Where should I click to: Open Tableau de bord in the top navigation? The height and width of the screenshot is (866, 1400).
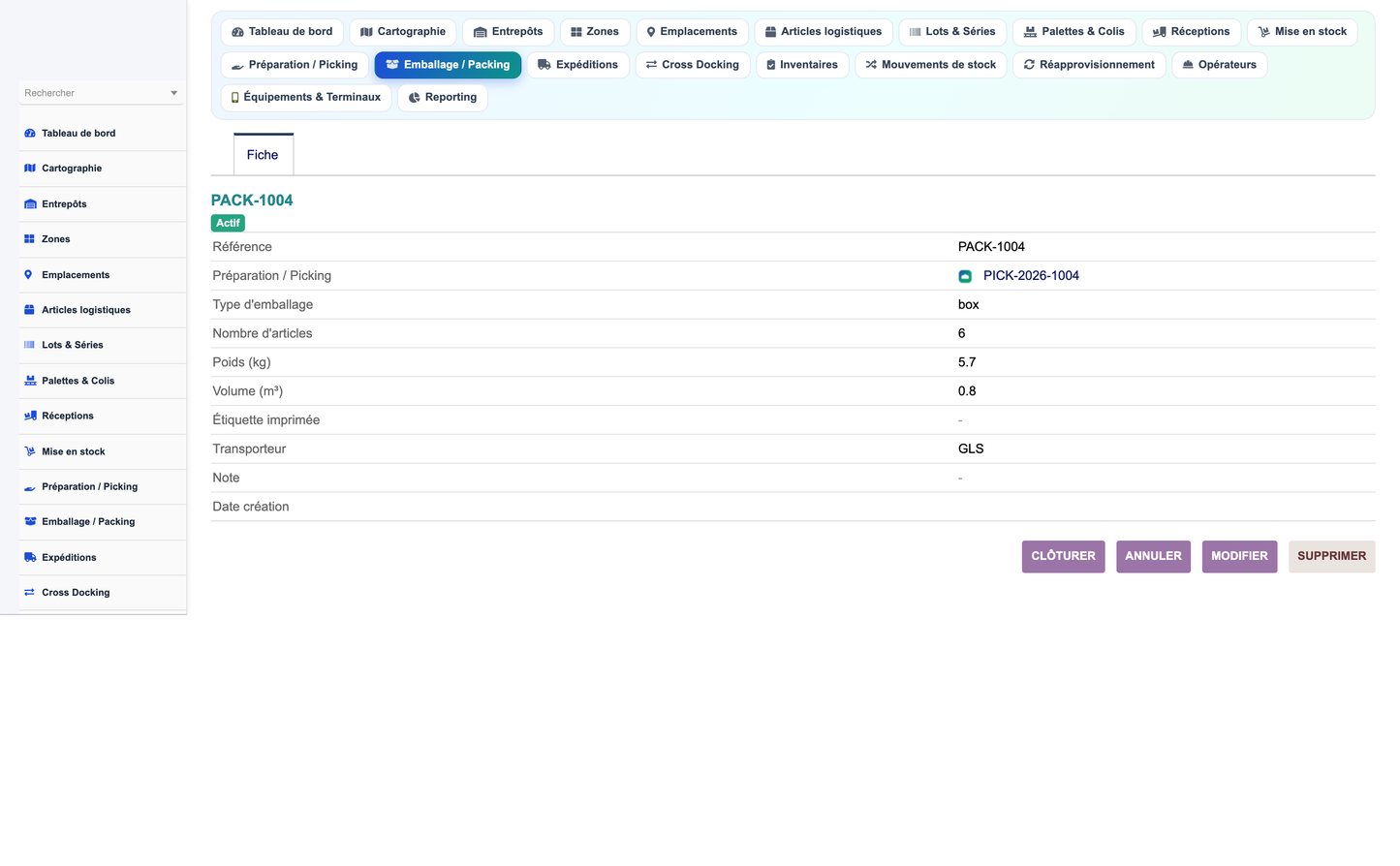point(282,32)
